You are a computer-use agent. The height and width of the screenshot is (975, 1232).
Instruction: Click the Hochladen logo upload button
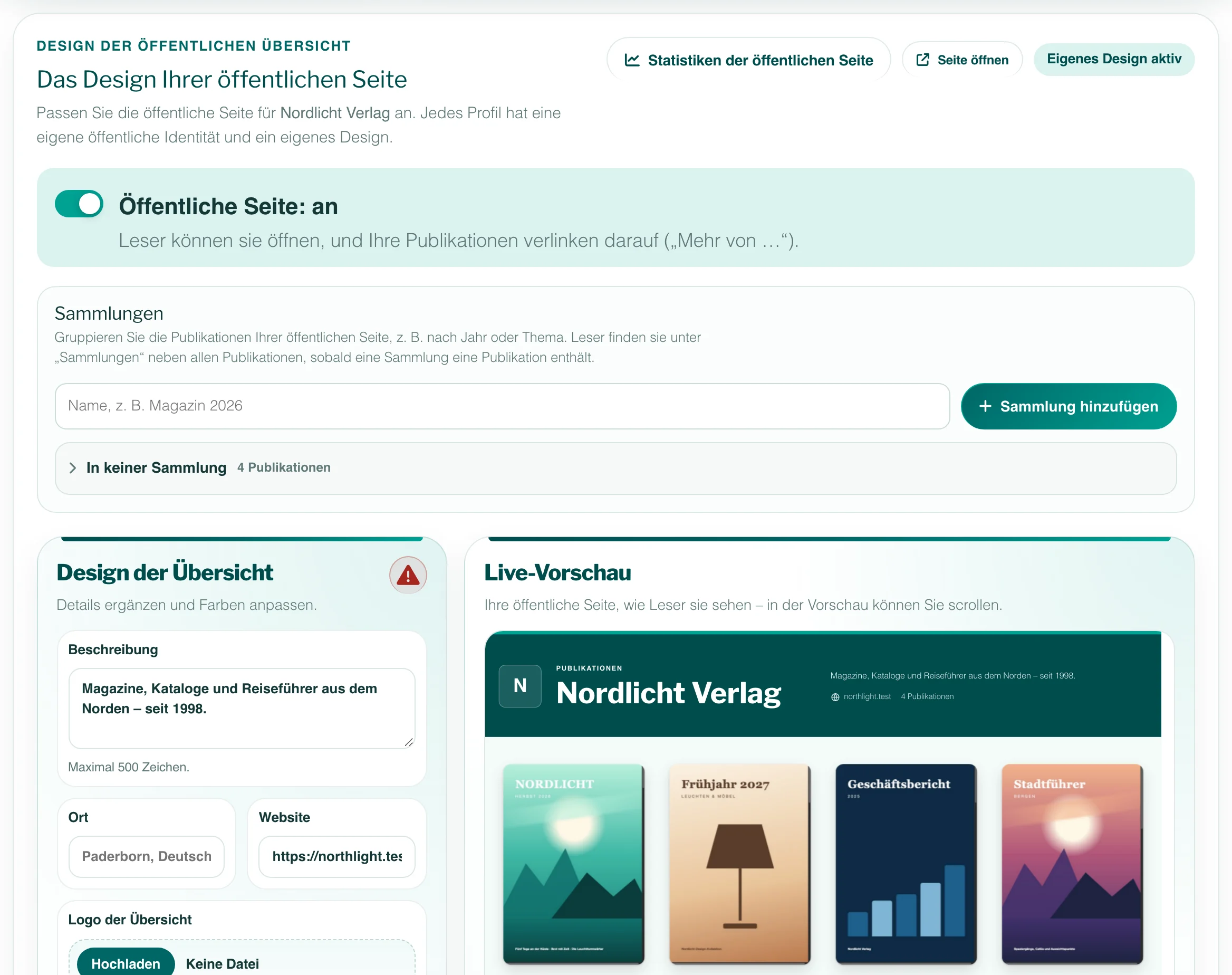[x=126, y=963]
